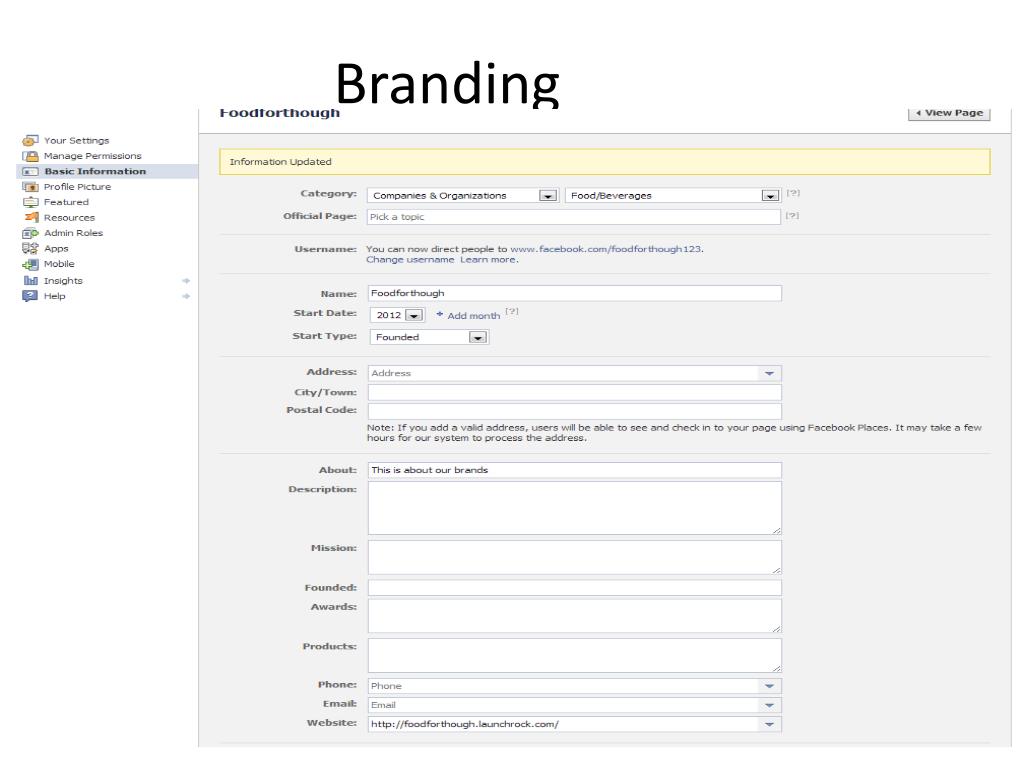Open the Featured section

coord(66,202)
